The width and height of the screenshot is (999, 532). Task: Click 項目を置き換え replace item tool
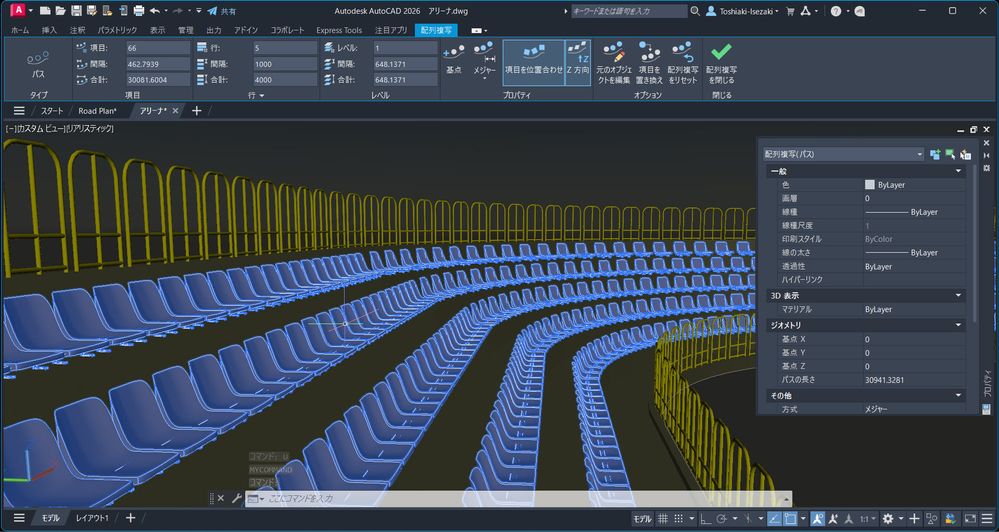click(x=649, y=63)
